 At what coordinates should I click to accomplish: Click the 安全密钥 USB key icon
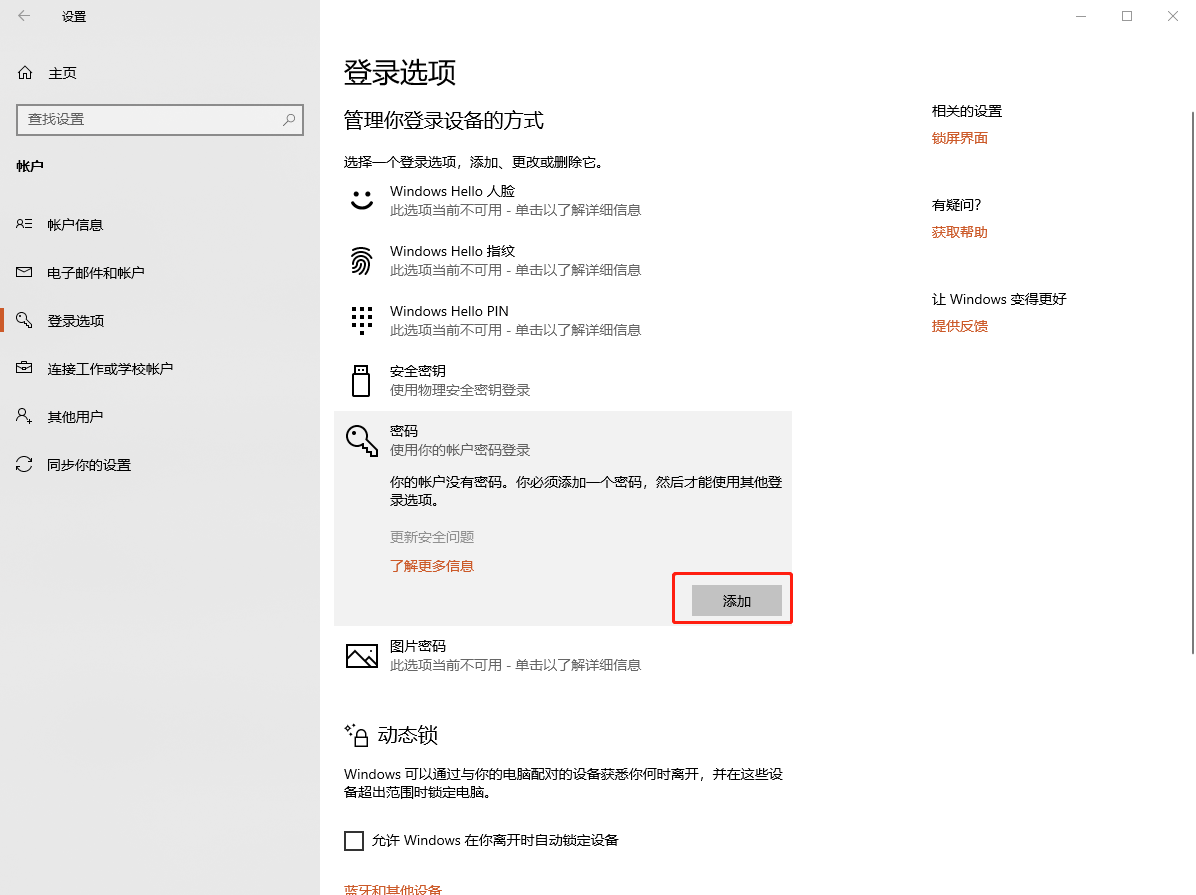pyautogui.click(x=361, y=379)
